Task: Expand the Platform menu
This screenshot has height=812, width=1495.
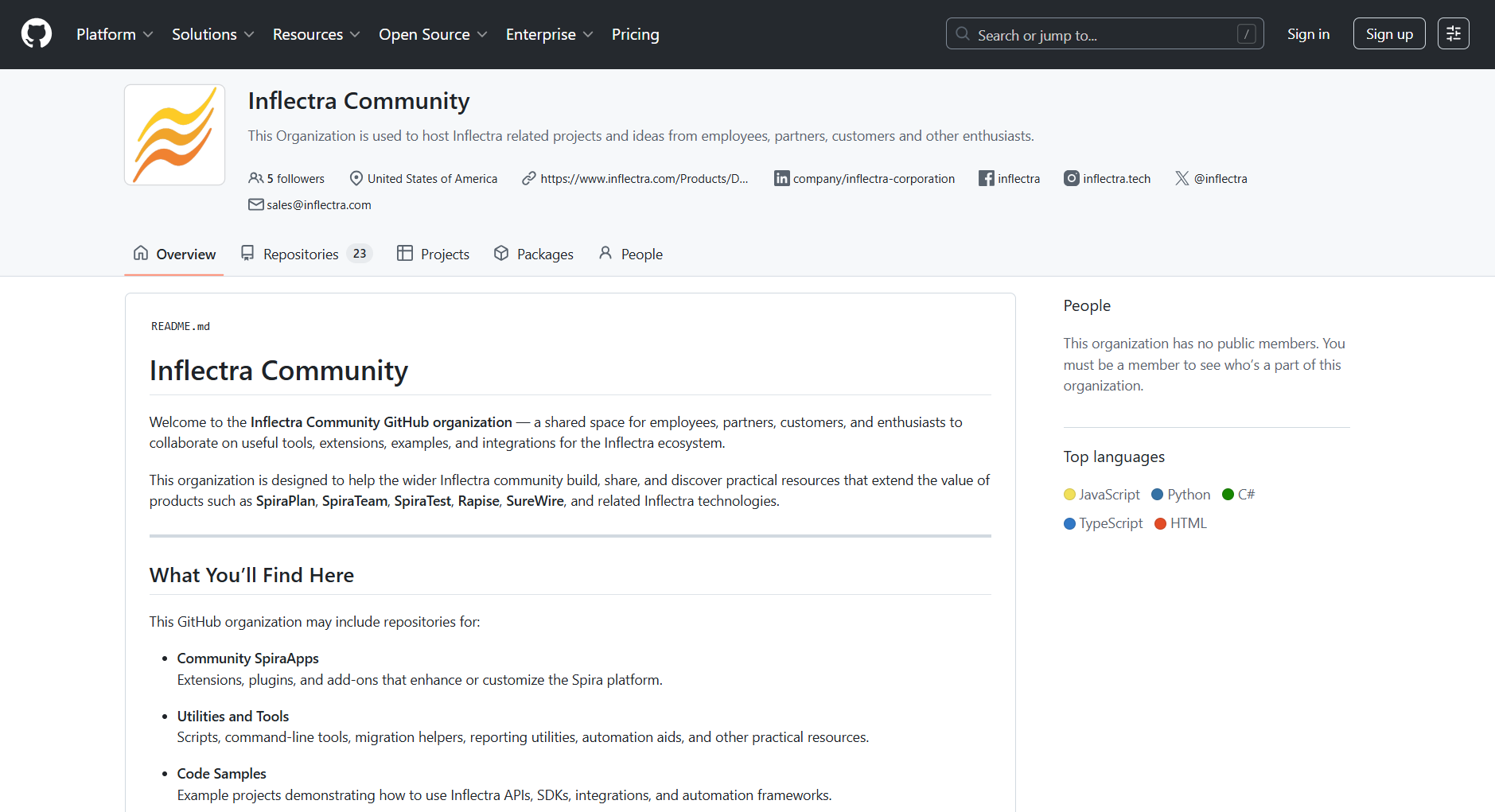Action: [x=115, y=34]
